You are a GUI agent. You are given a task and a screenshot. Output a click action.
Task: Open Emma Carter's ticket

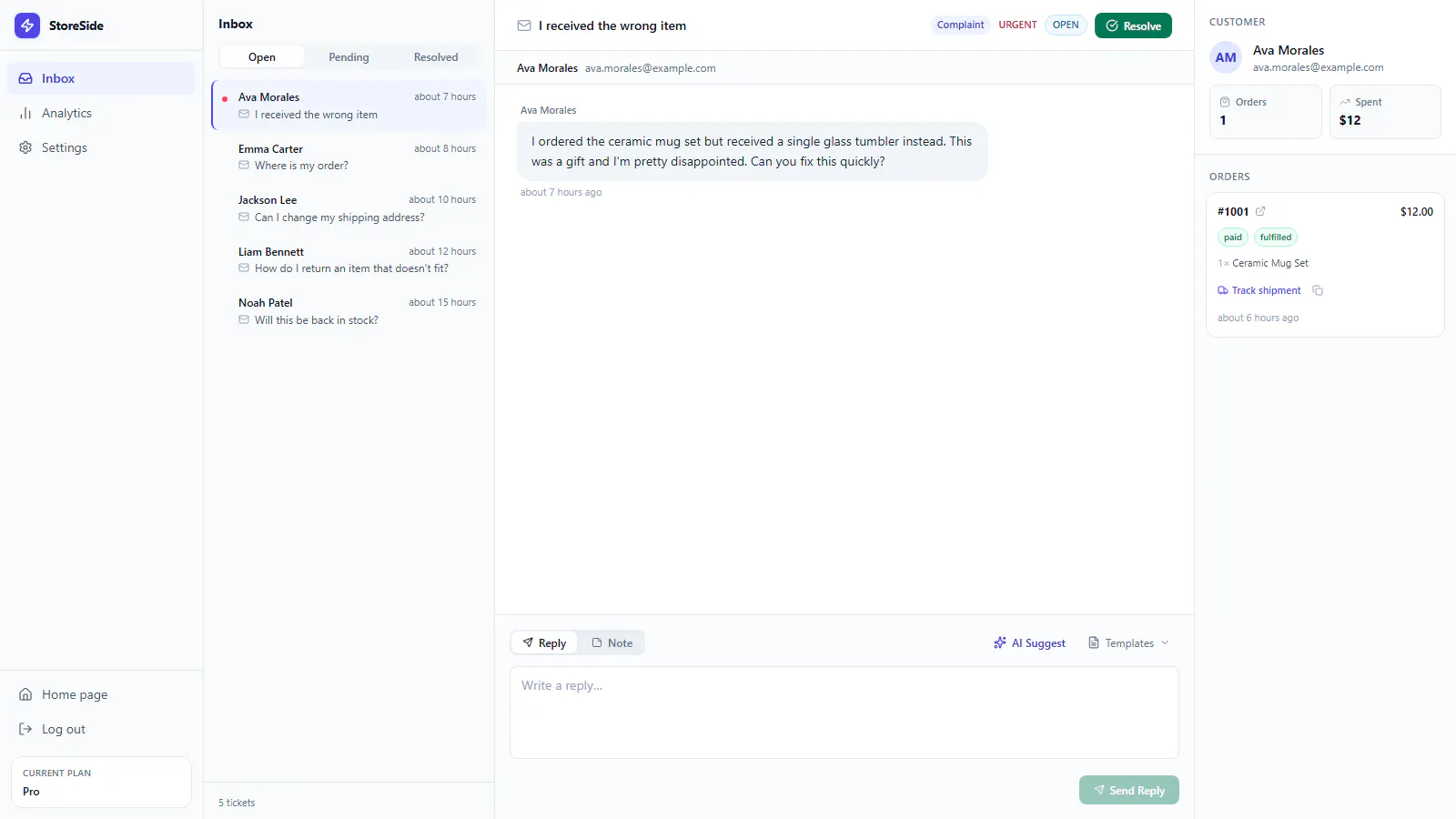point(349,157)
